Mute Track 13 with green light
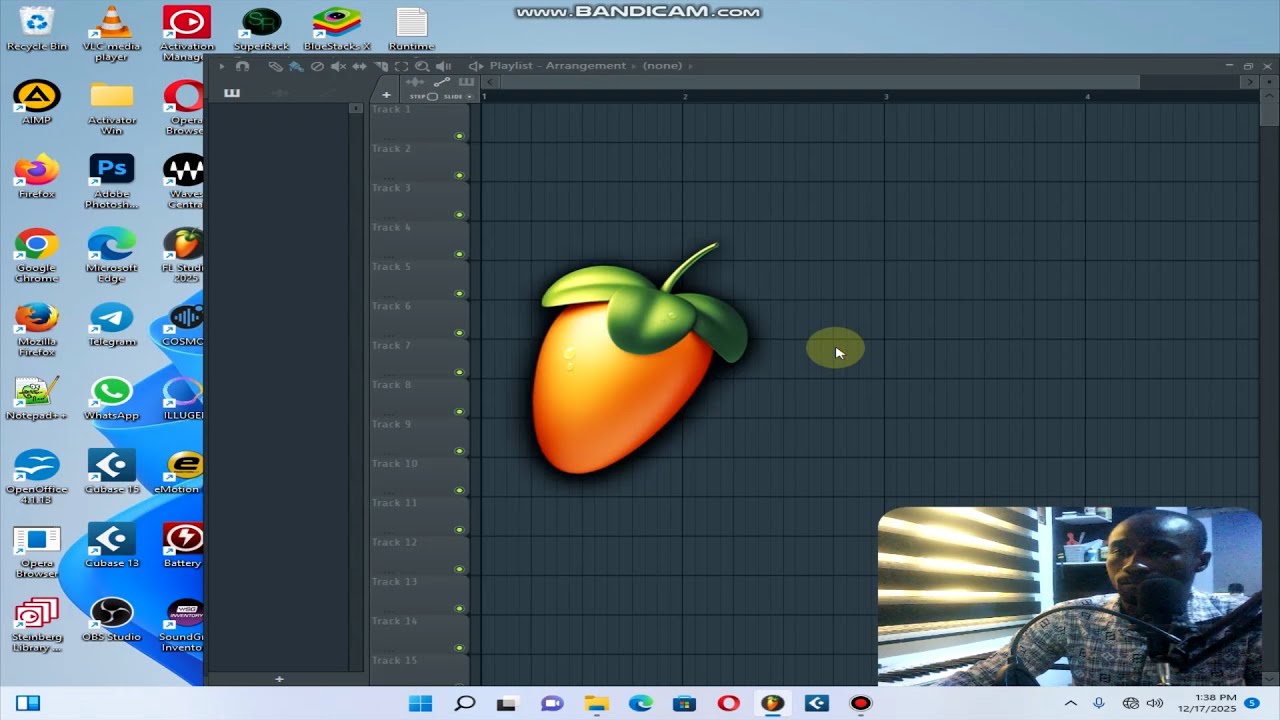The width and height of the screenshot is (1280, 720). [x=460, y=608]
